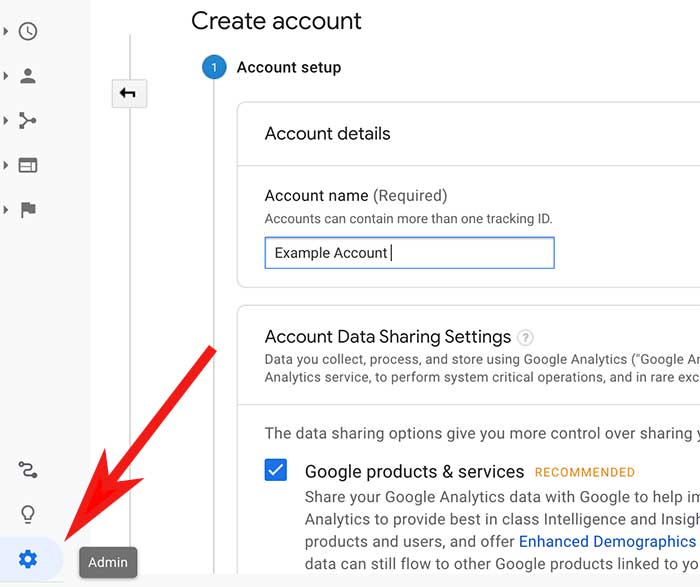Viewport: 700px width, 587px height.
Task: Expand the Behavior section arrow
Action: pyautogui.click(x=6, y=165)
